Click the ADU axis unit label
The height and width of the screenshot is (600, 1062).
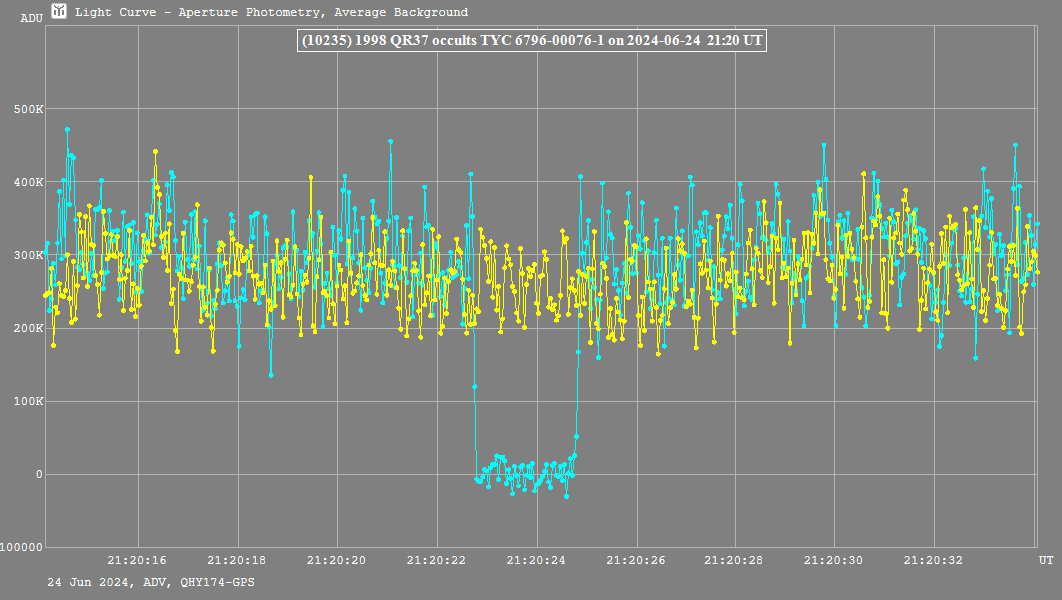click(31, 18)
